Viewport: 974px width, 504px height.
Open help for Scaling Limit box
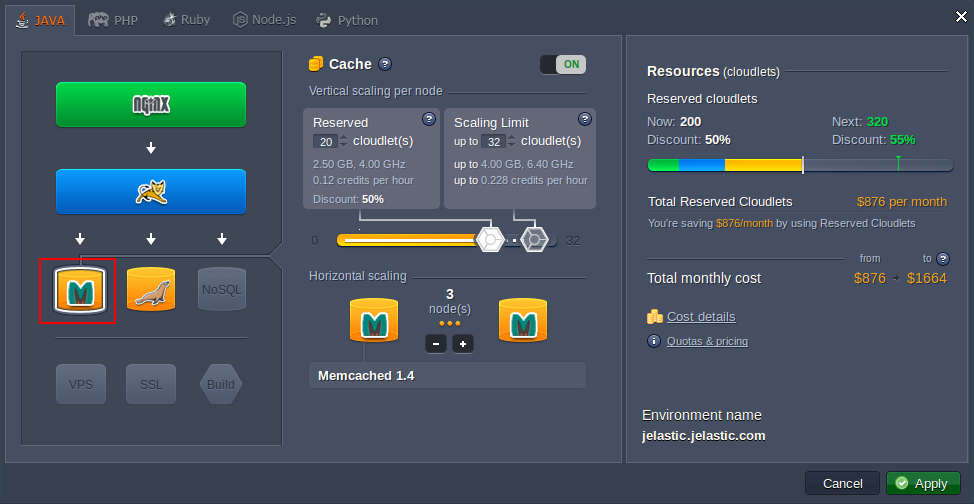pos(585,119)
